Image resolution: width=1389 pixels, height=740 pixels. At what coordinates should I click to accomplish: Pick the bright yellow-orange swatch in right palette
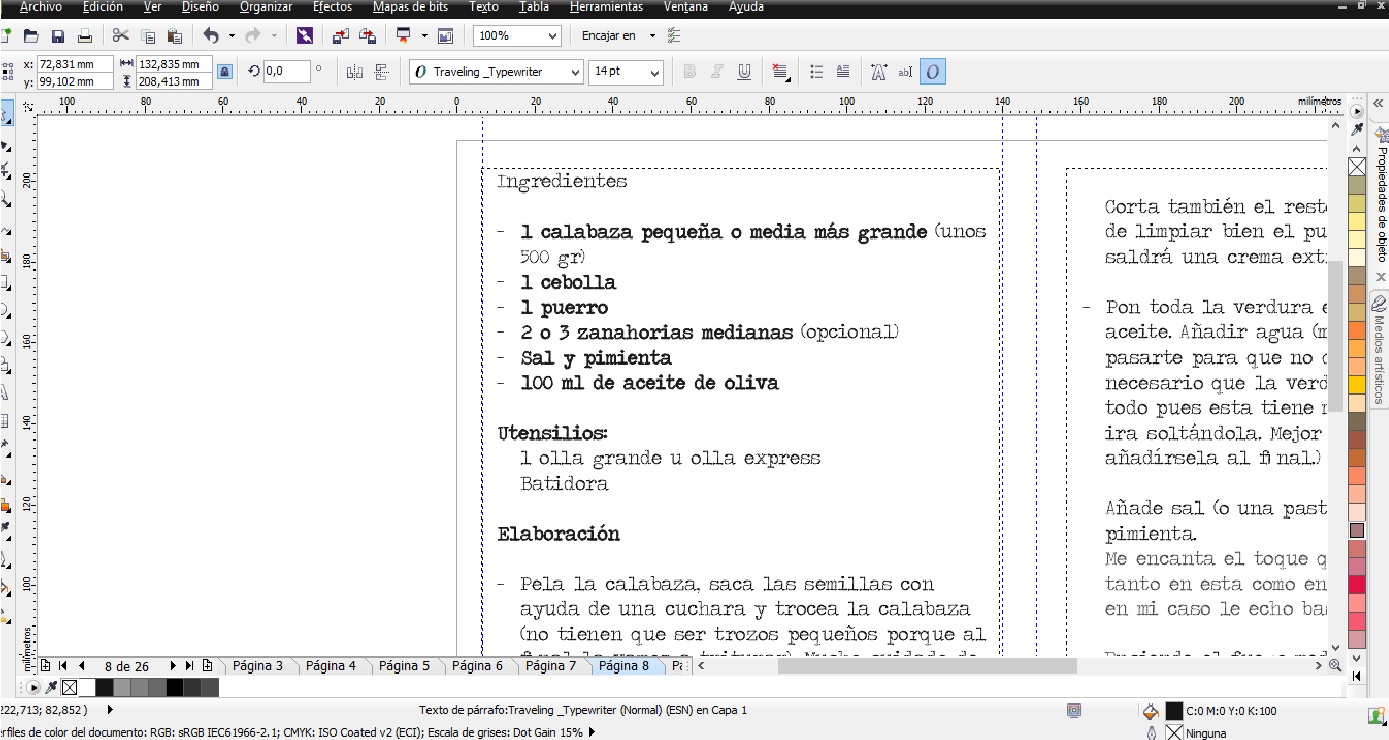[x=1357, y=384]
